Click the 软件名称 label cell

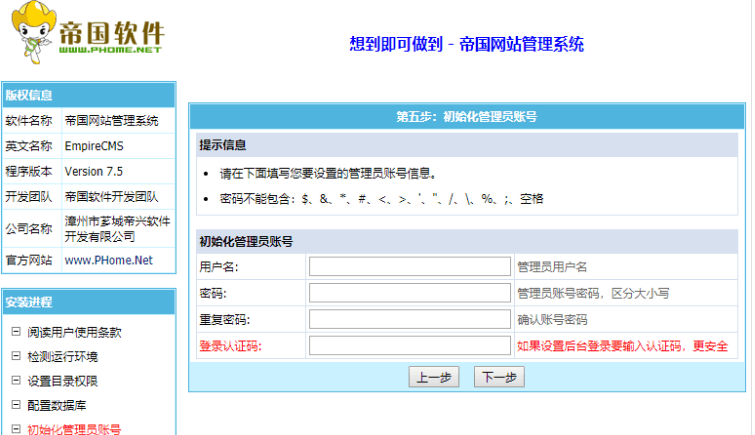[32, 120]
